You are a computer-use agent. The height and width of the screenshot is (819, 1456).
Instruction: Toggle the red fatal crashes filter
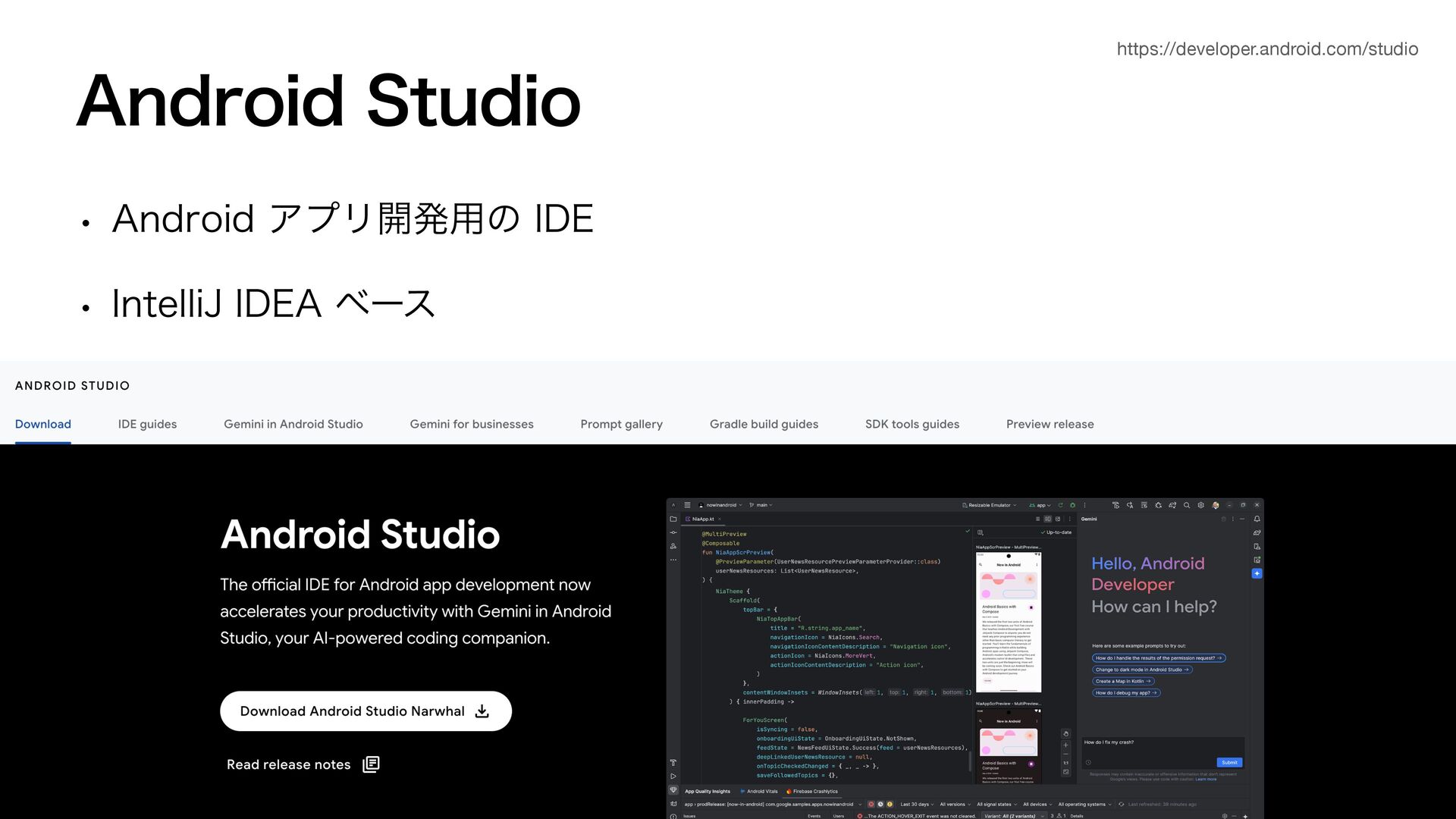coord(871,804)
